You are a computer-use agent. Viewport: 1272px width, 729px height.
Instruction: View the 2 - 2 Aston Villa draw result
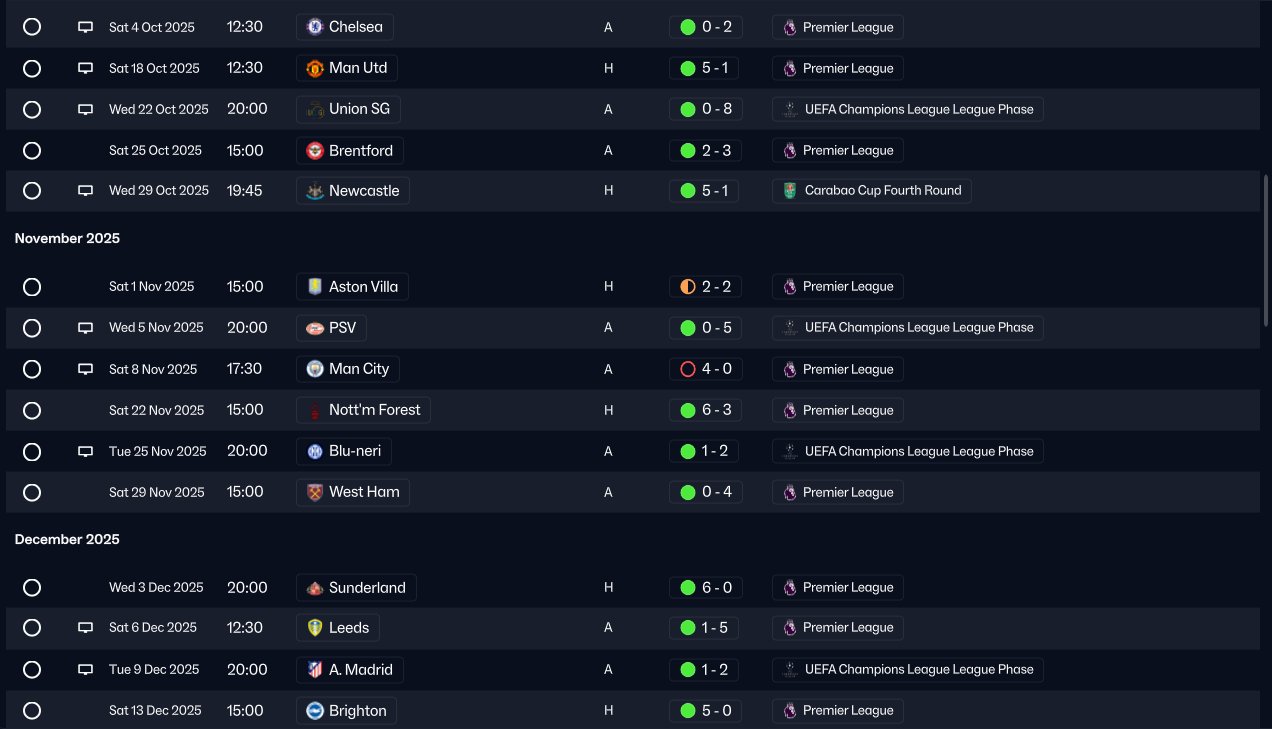pyautogui.click(x=706, y=287)
